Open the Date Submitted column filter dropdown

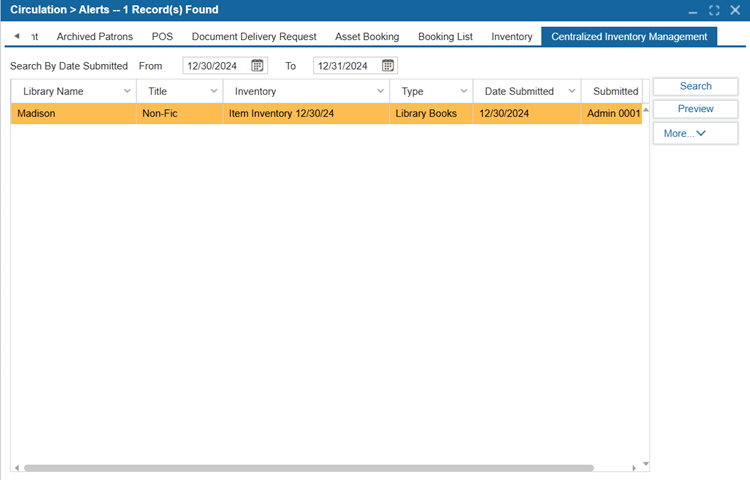pos(572,91)
